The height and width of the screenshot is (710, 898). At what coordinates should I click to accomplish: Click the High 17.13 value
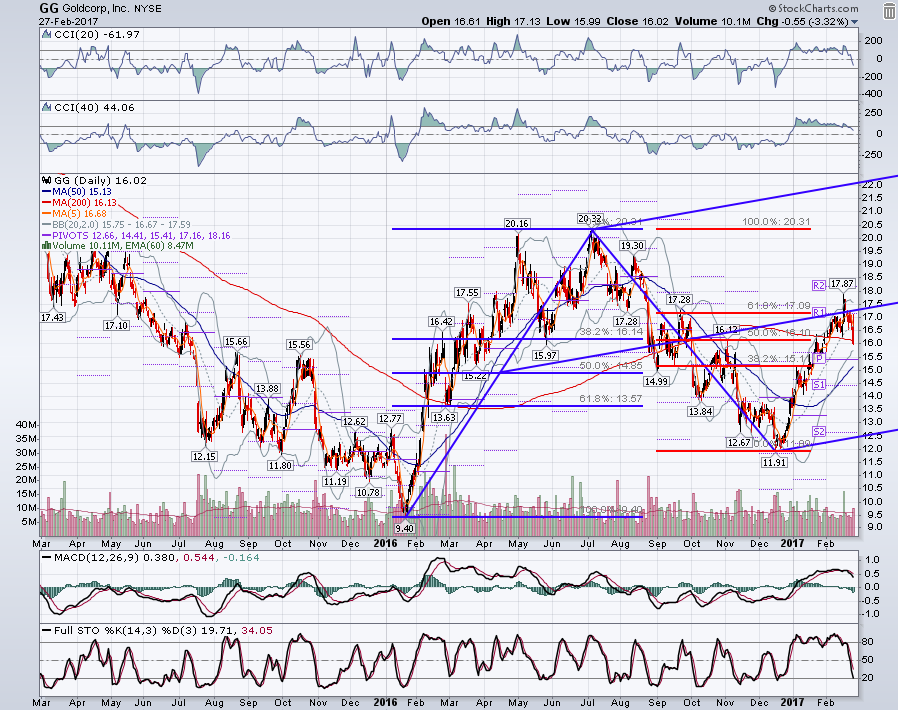pos(513,21)
